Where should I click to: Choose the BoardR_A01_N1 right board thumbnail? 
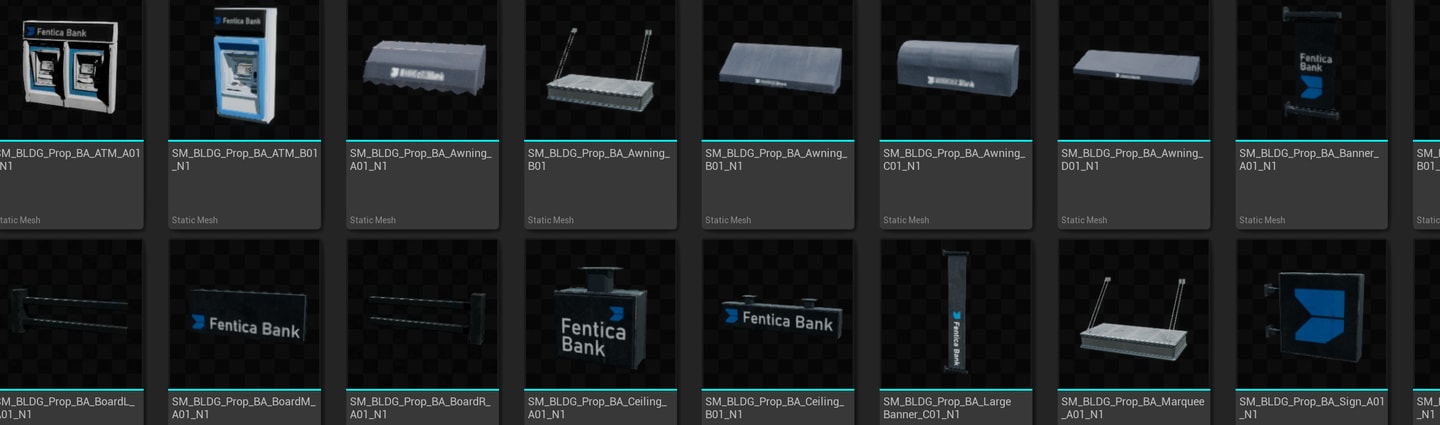click(x=423, y=313)
